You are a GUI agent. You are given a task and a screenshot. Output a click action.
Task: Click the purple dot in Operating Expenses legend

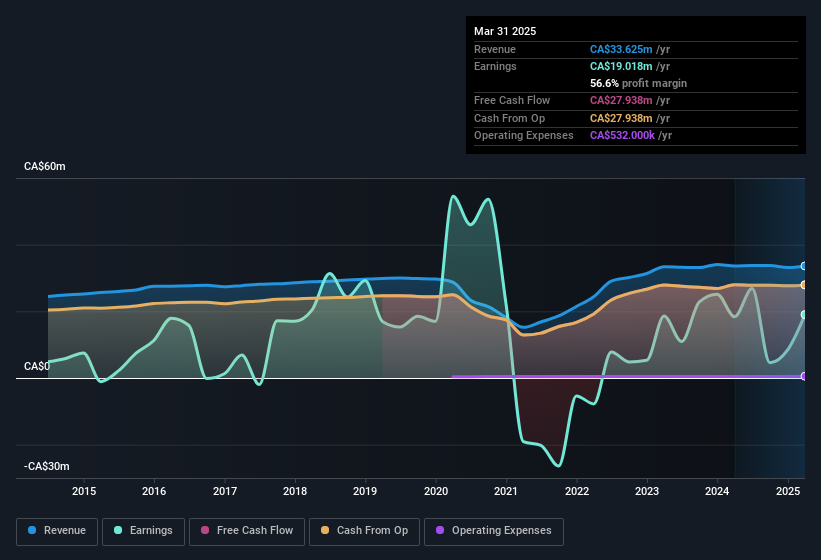point(440,530)
